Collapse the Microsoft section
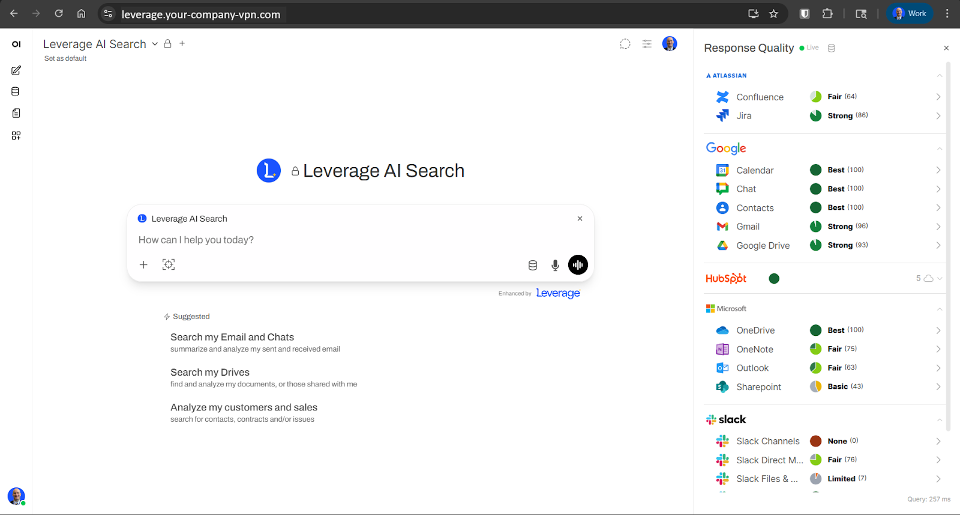The image size is (960, 515). 939,309
